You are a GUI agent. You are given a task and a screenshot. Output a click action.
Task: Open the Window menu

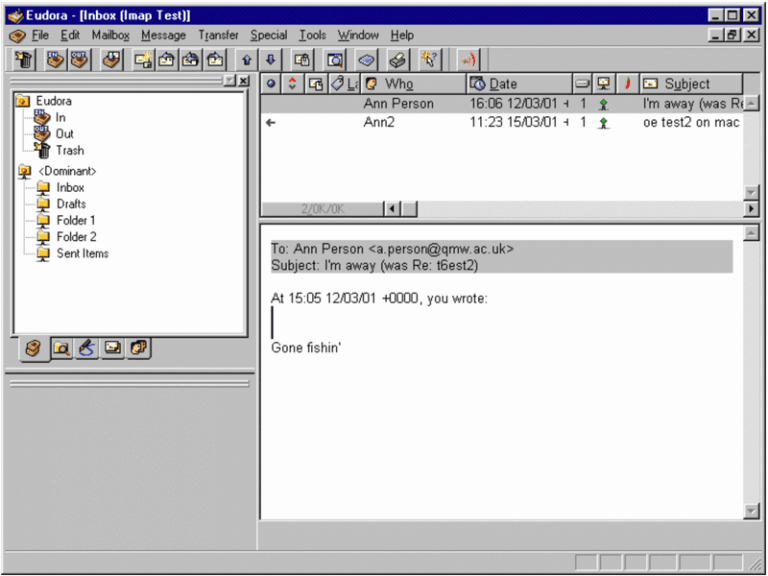coord(358,35)
